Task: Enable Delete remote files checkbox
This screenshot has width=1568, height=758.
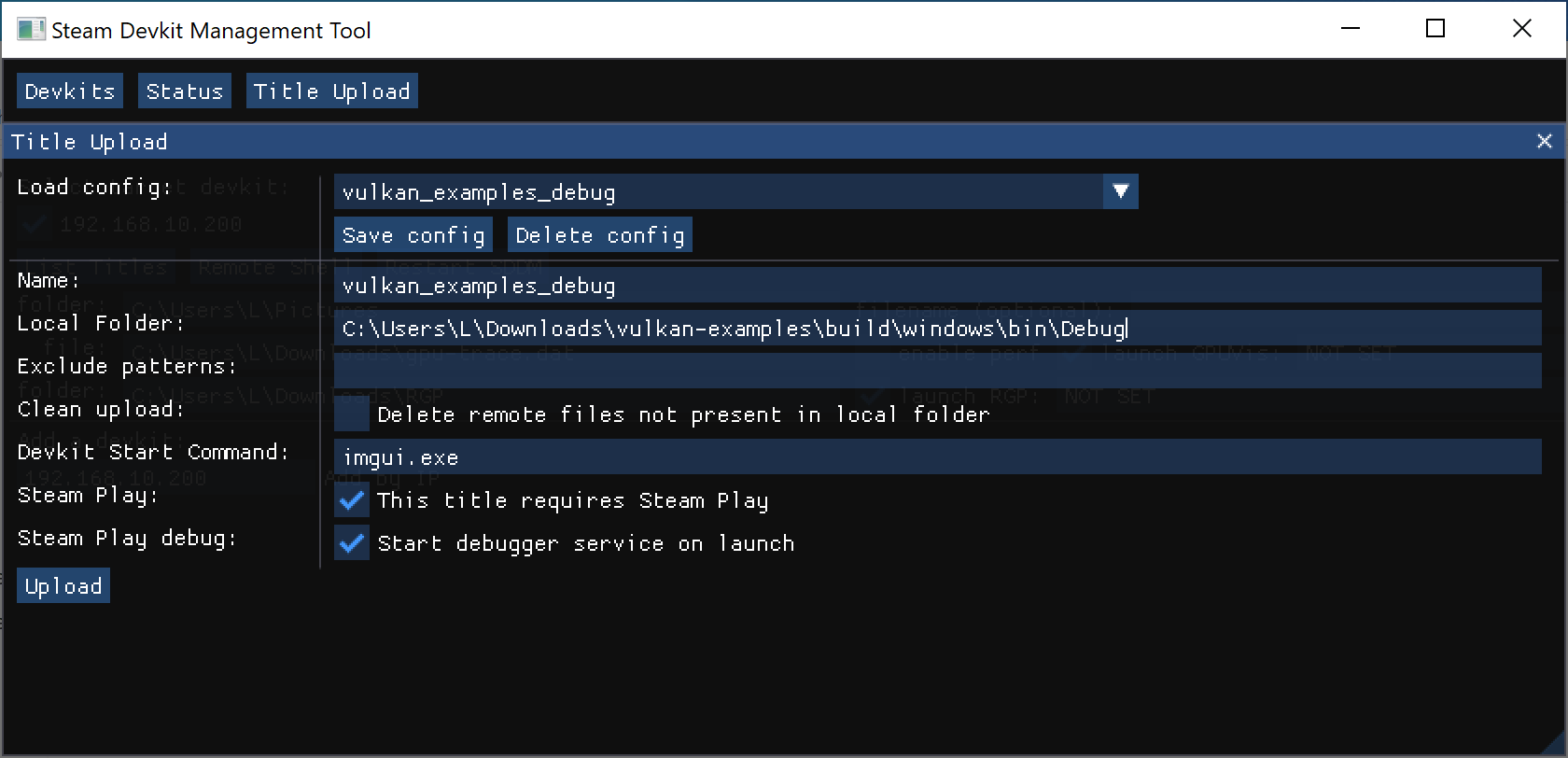Action: (x=352, y=414)
